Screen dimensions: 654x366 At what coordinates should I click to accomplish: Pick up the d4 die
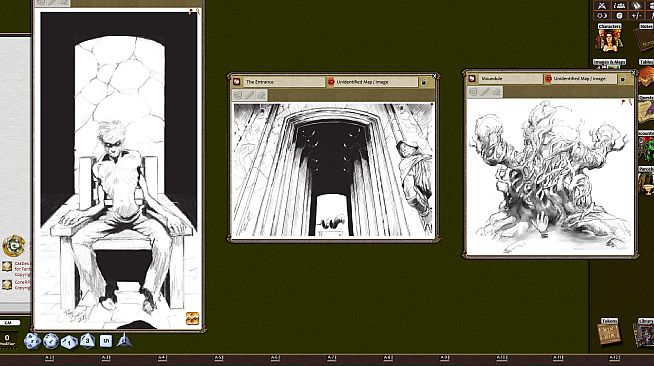pos(124,341)
